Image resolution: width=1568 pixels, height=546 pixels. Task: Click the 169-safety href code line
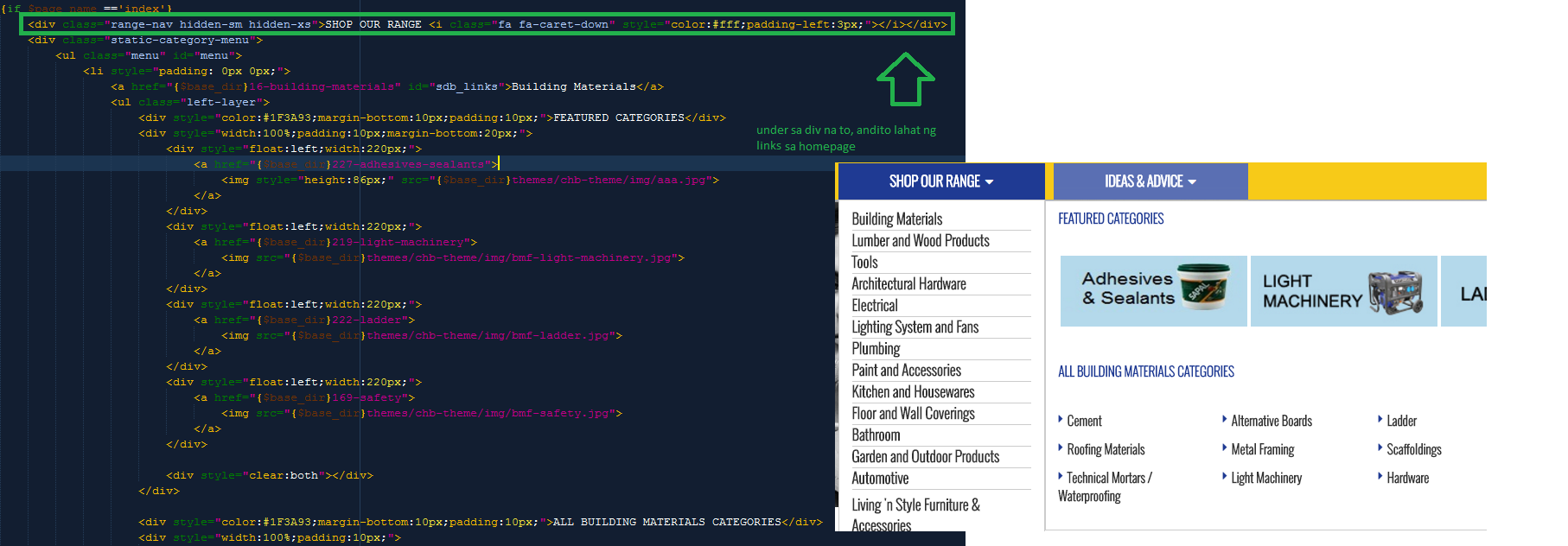coord(304,397)
